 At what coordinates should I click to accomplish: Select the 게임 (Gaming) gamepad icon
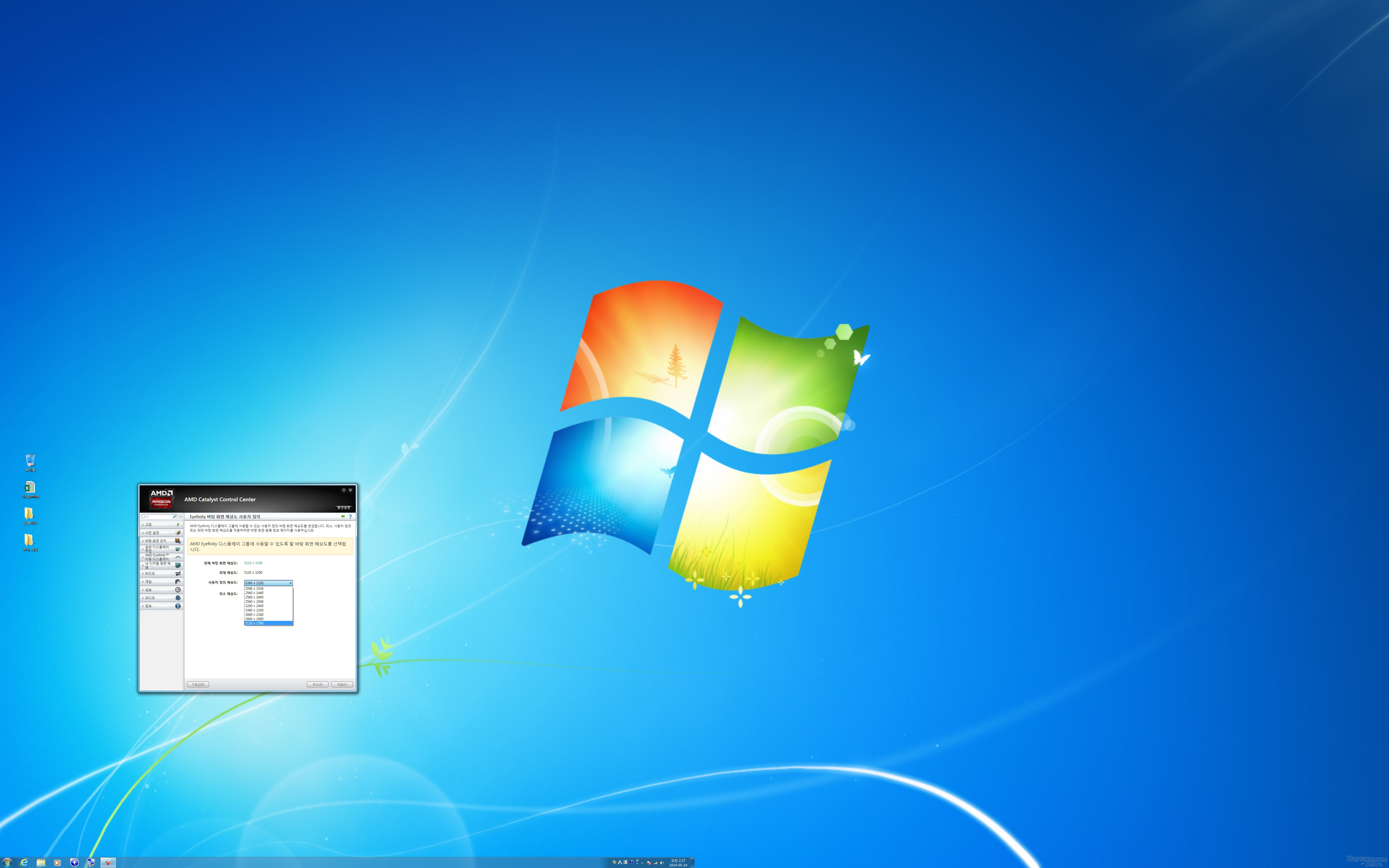(x=178, y=582)
